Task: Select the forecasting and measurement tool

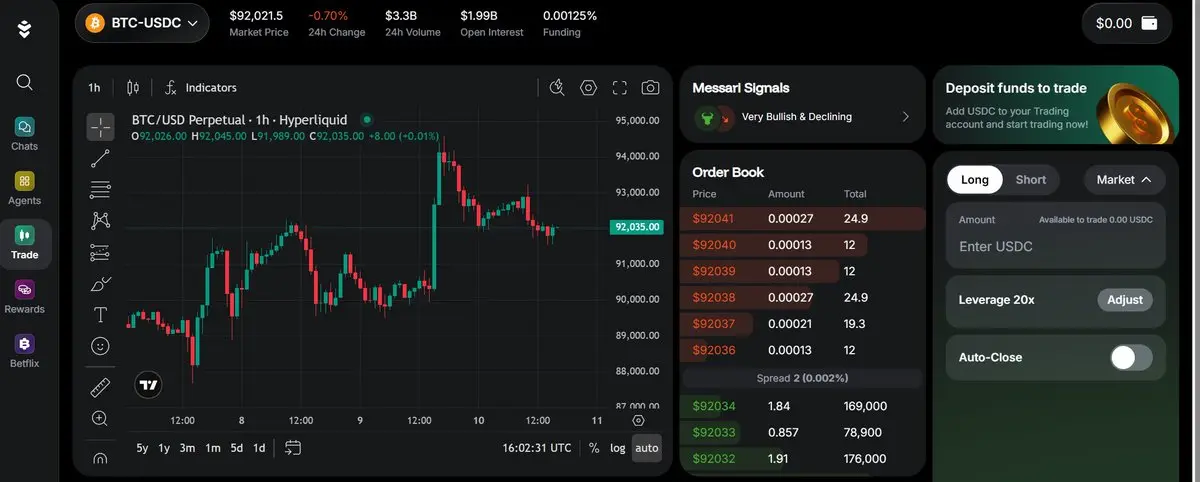Action: (100, 252)
